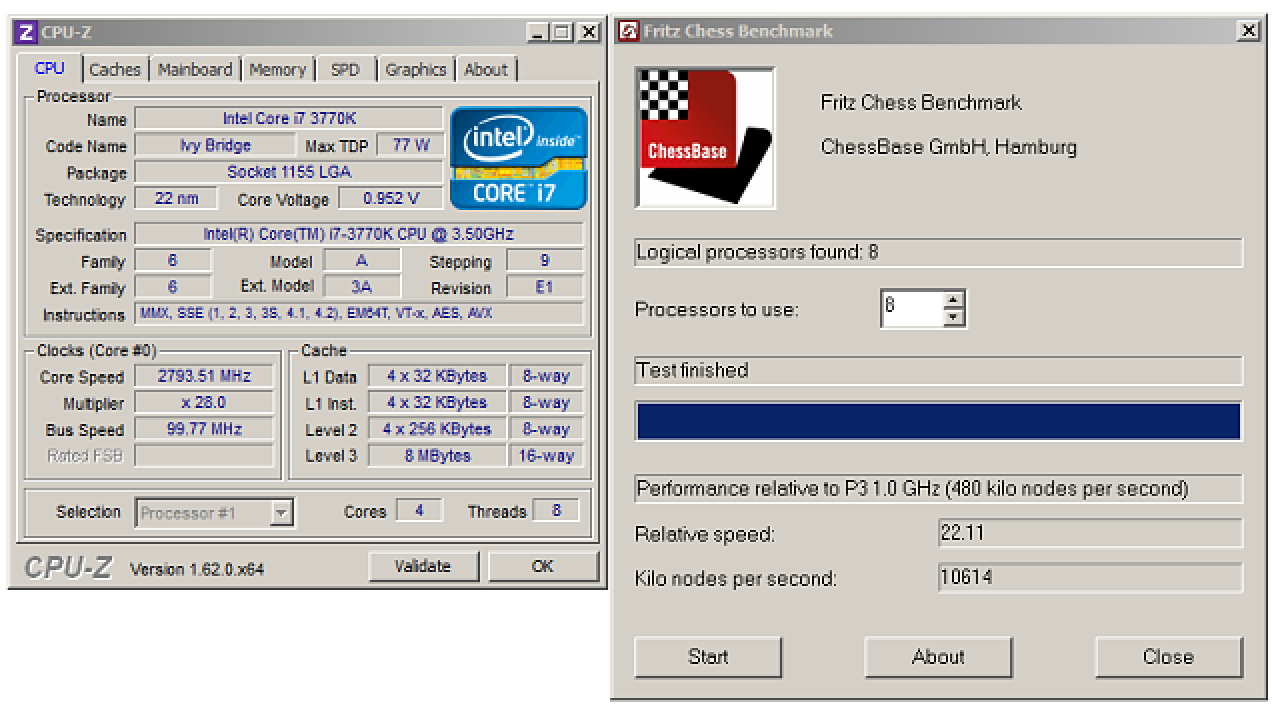
Task: Click the Relative speed value 22.11
Action: (x=1091, y=534)
